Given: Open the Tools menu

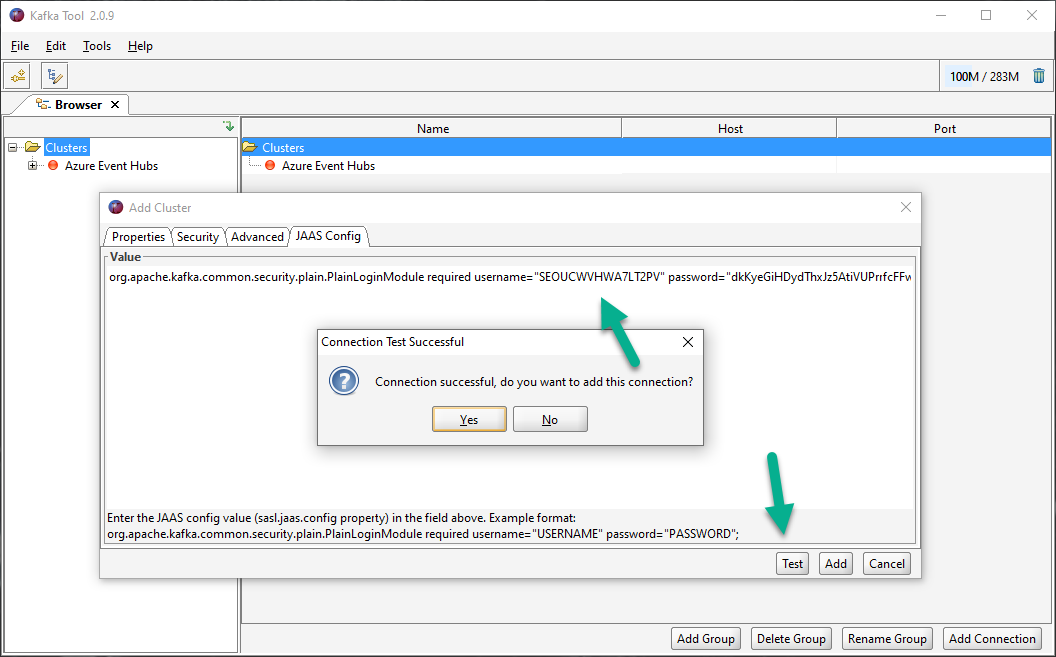Looking at the screenshot, I should (97, 46).
